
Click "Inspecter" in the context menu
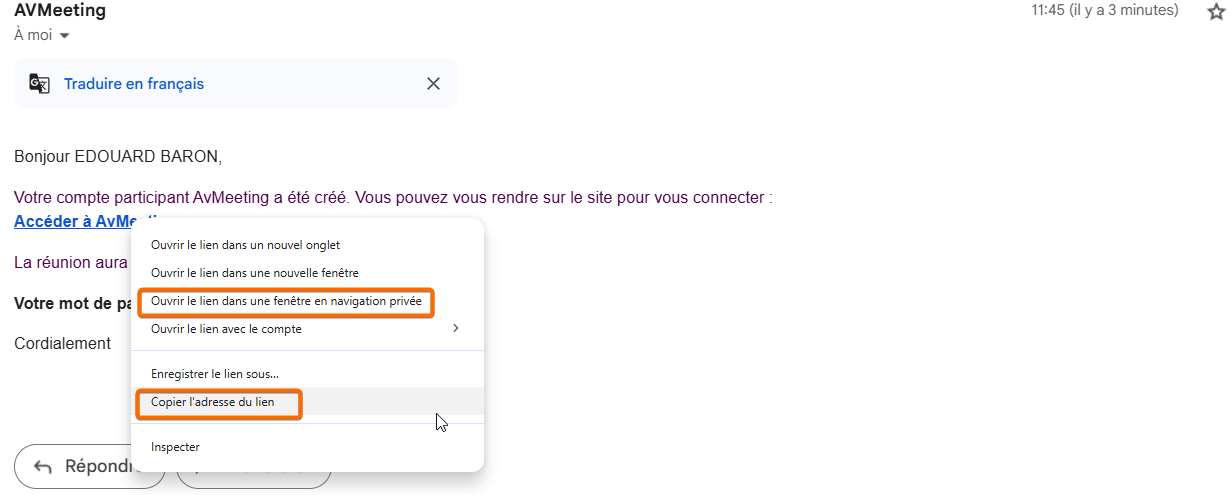[x=175, y=447]
